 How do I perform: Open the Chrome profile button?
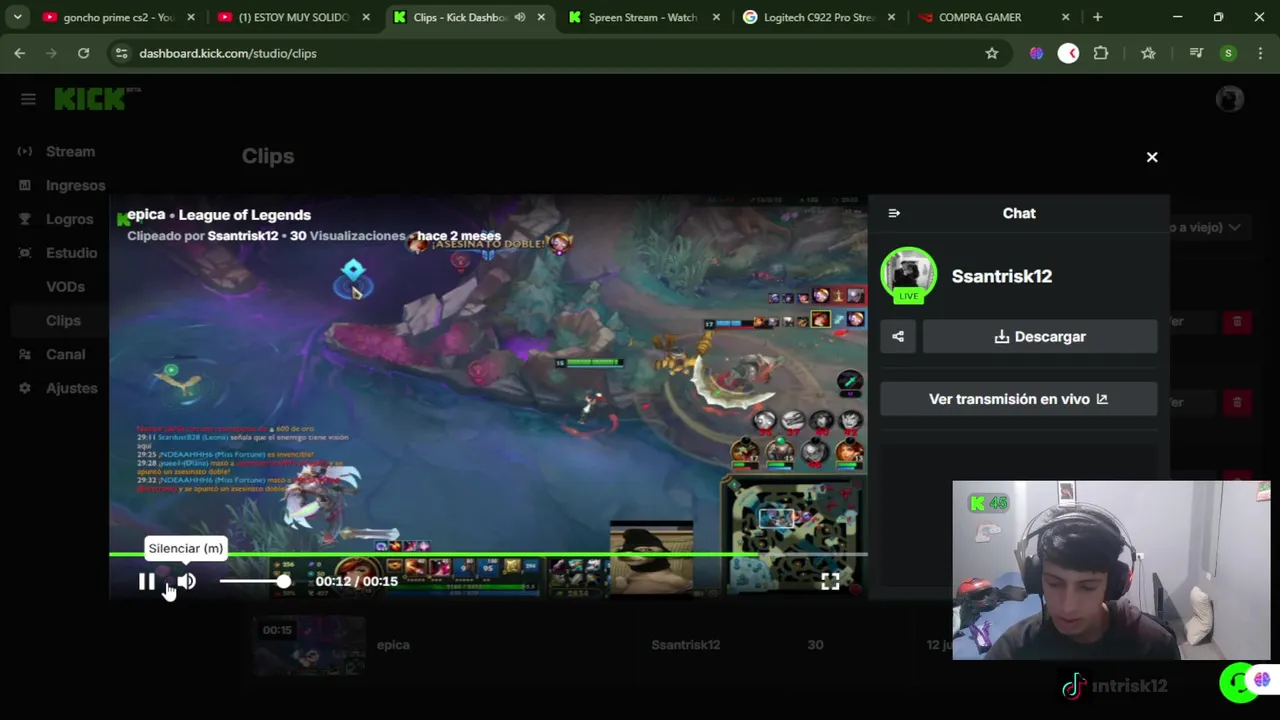coord(1228,53)
